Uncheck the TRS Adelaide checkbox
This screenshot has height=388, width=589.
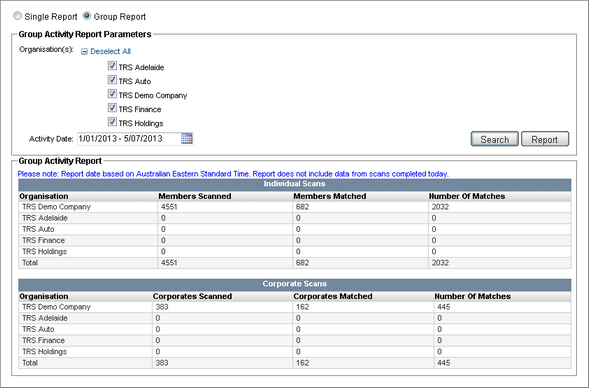coord(112,66)
